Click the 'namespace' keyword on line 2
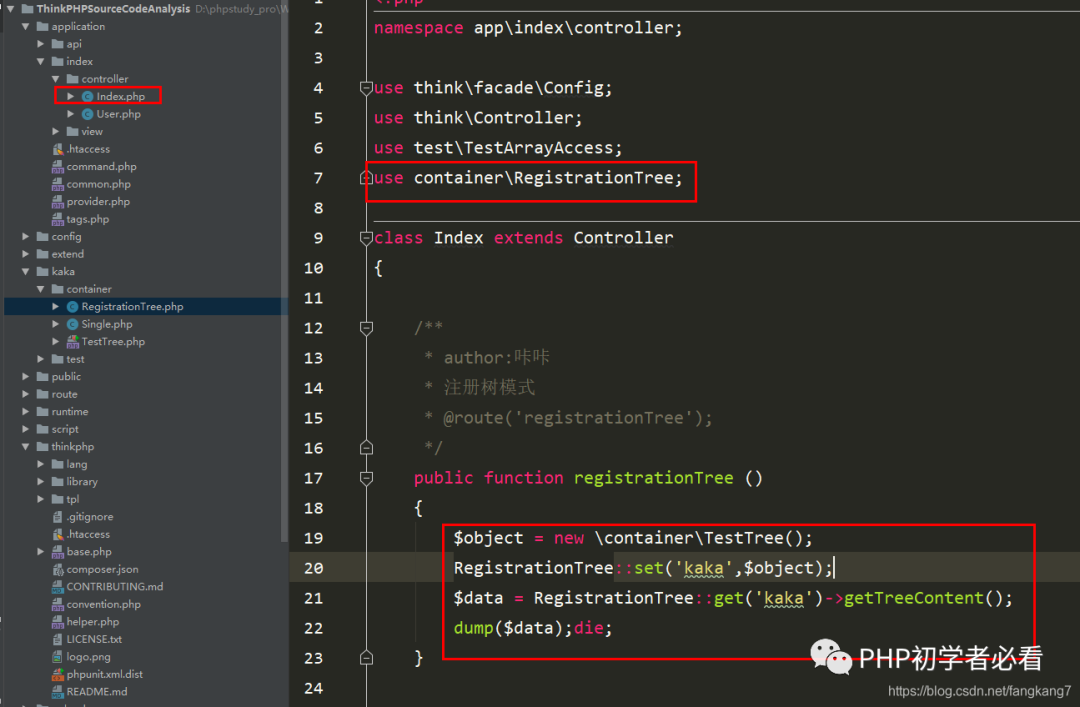The width and height of the screenshot is (1080, 707). (418, 28)
